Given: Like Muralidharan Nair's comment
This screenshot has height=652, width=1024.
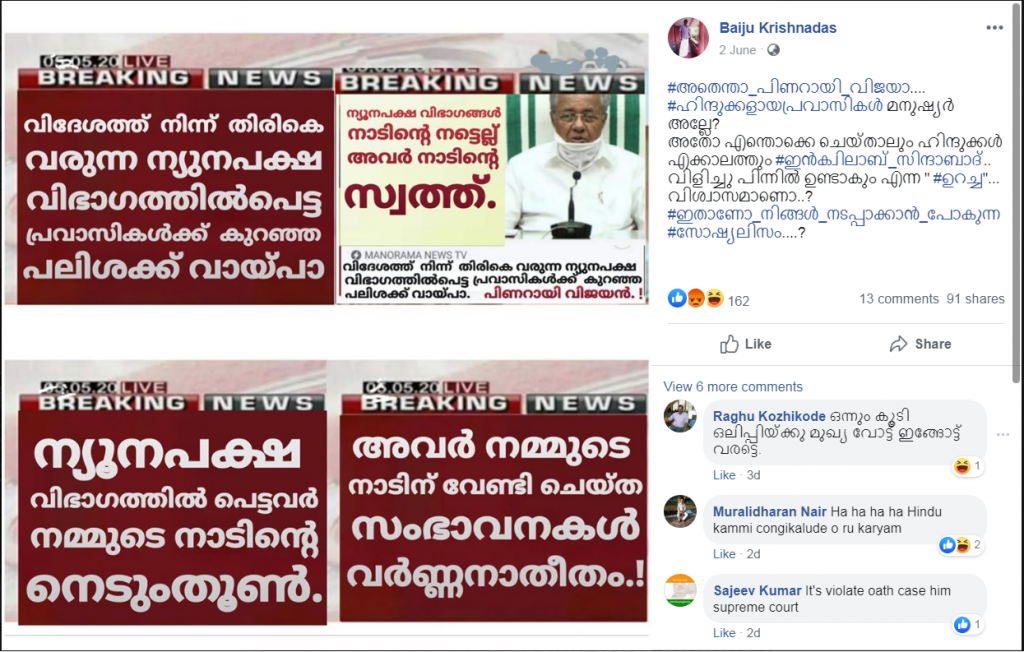Looking at the screenshot, I should point(724,554).
